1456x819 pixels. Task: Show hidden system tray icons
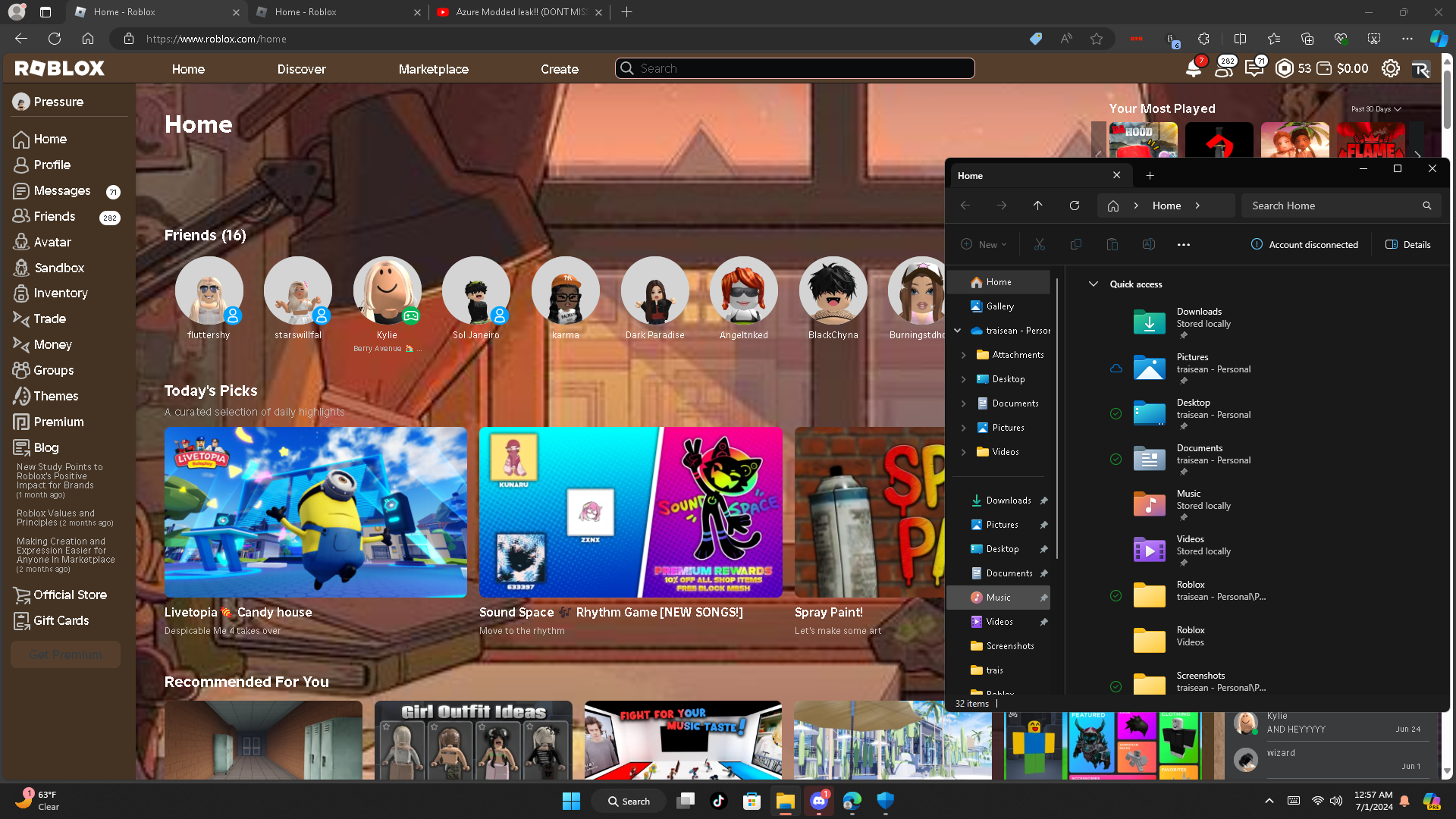pyautogui.click(x=1269, y=801)
